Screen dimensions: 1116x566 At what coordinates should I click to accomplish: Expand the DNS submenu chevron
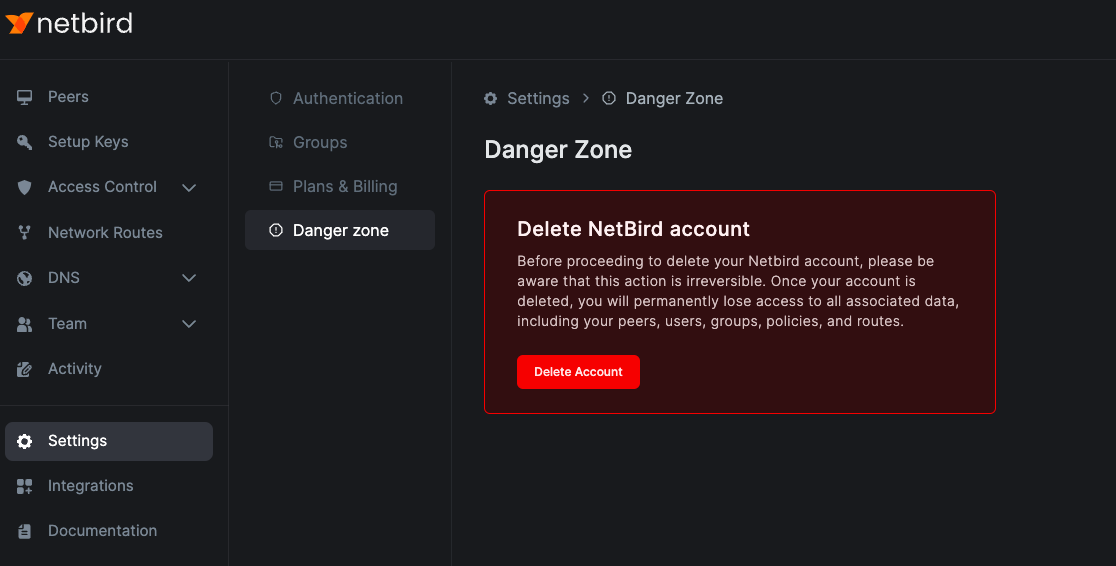pos(189,278)
